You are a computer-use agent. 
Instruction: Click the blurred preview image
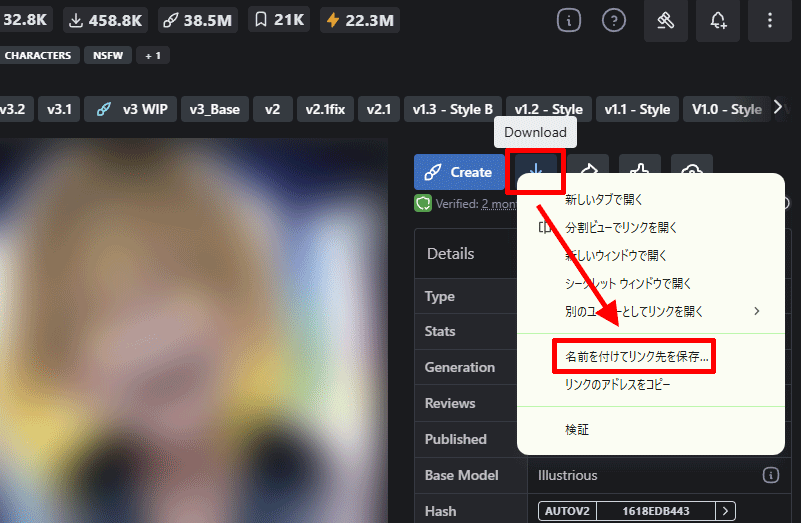(193, 330)
